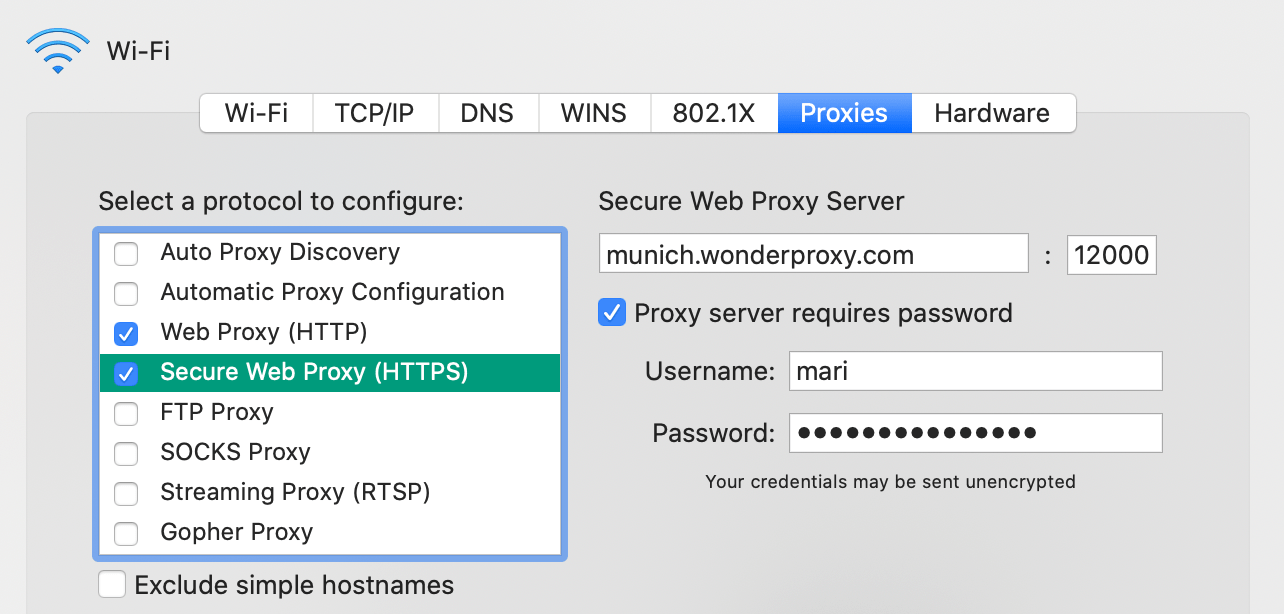Viewport: 1284px width, 614px height.
Task: Enable Auto Proxy Discovery
Action: 126,254
